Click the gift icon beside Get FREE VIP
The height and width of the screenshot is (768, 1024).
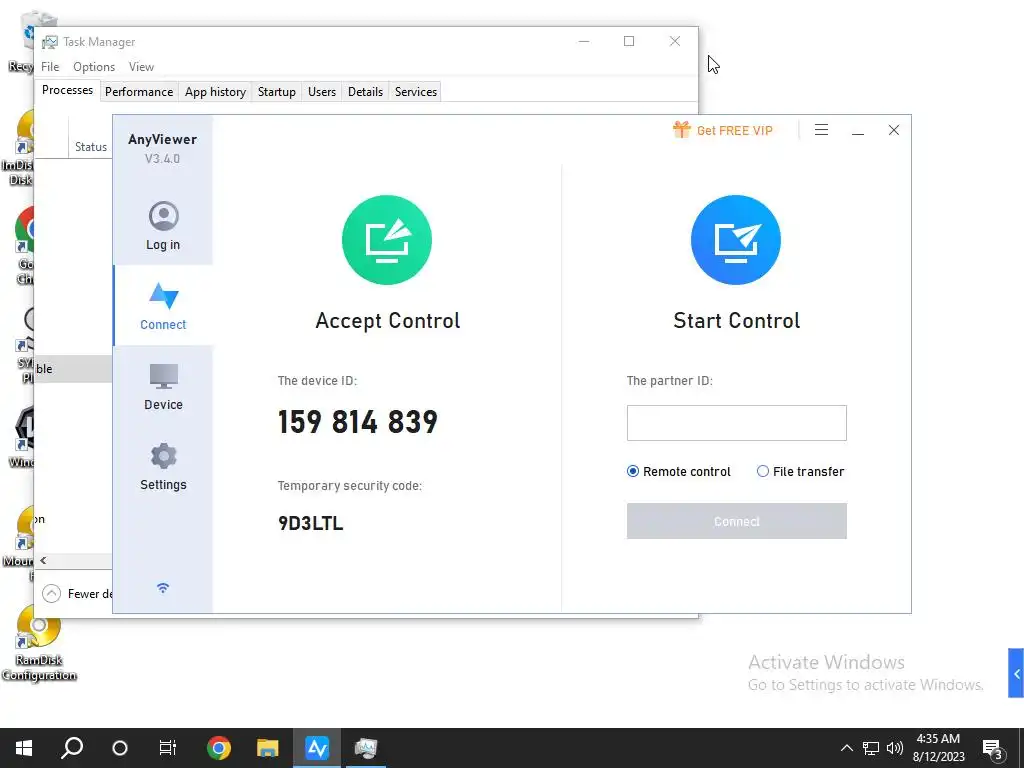(x=681, y=129)
